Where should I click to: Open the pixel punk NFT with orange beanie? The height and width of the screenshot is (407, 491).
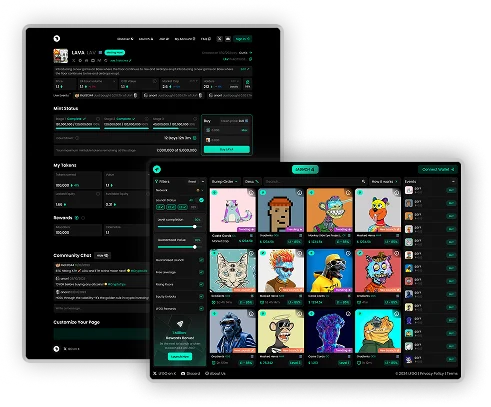(x=281, y=210)
